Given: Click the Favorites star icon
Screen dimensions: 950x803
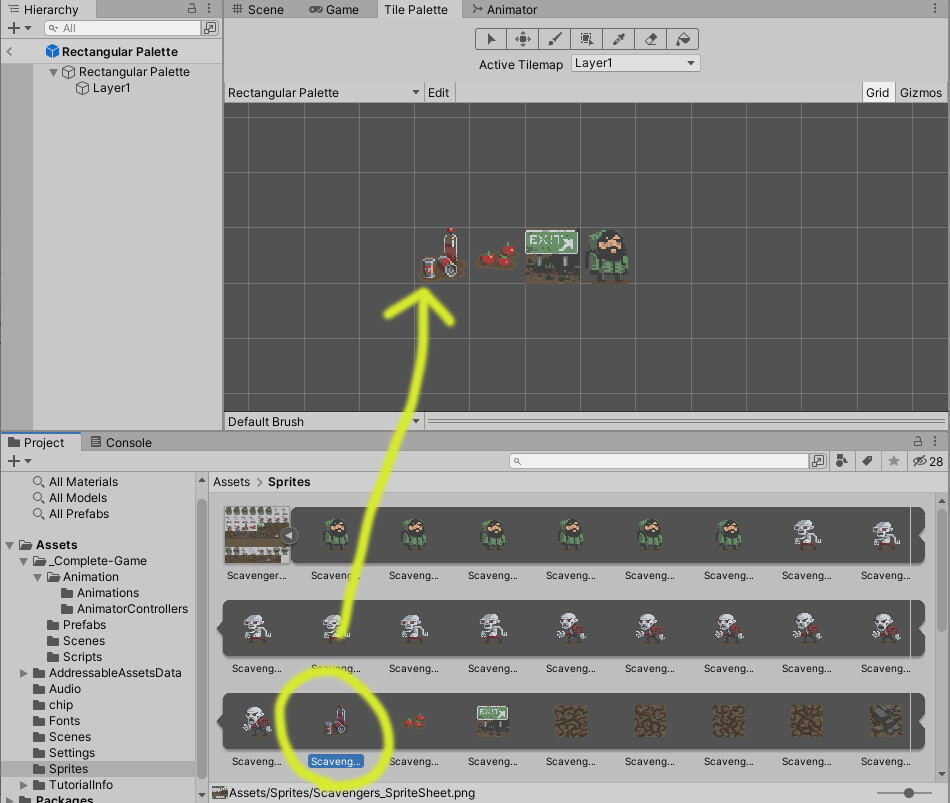Looking at the screenshot, I should 894,461.
